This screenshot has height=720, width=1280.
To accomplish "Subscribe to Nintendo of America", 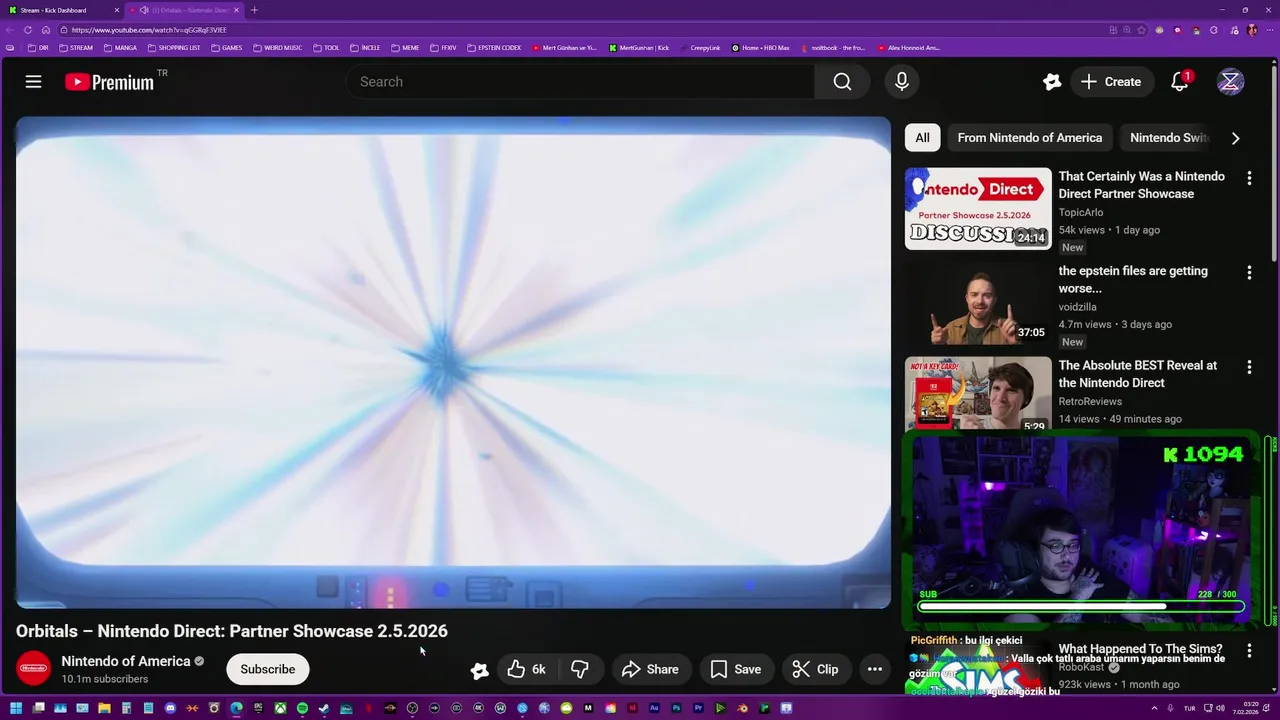I will point(267,669).
